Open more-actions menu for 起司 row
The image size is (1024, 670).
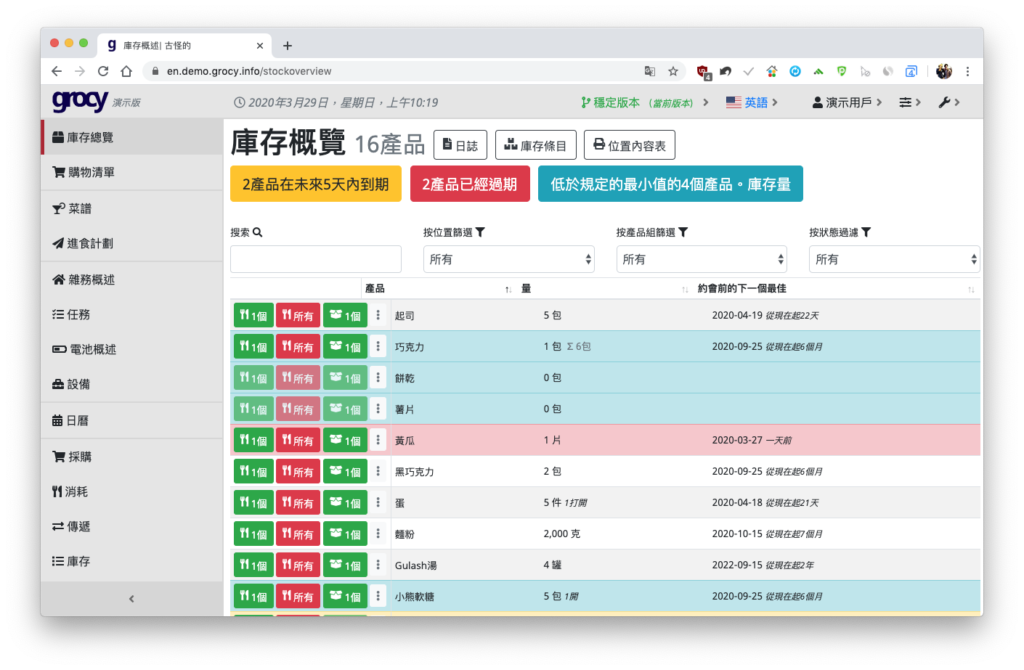[378, 315]
